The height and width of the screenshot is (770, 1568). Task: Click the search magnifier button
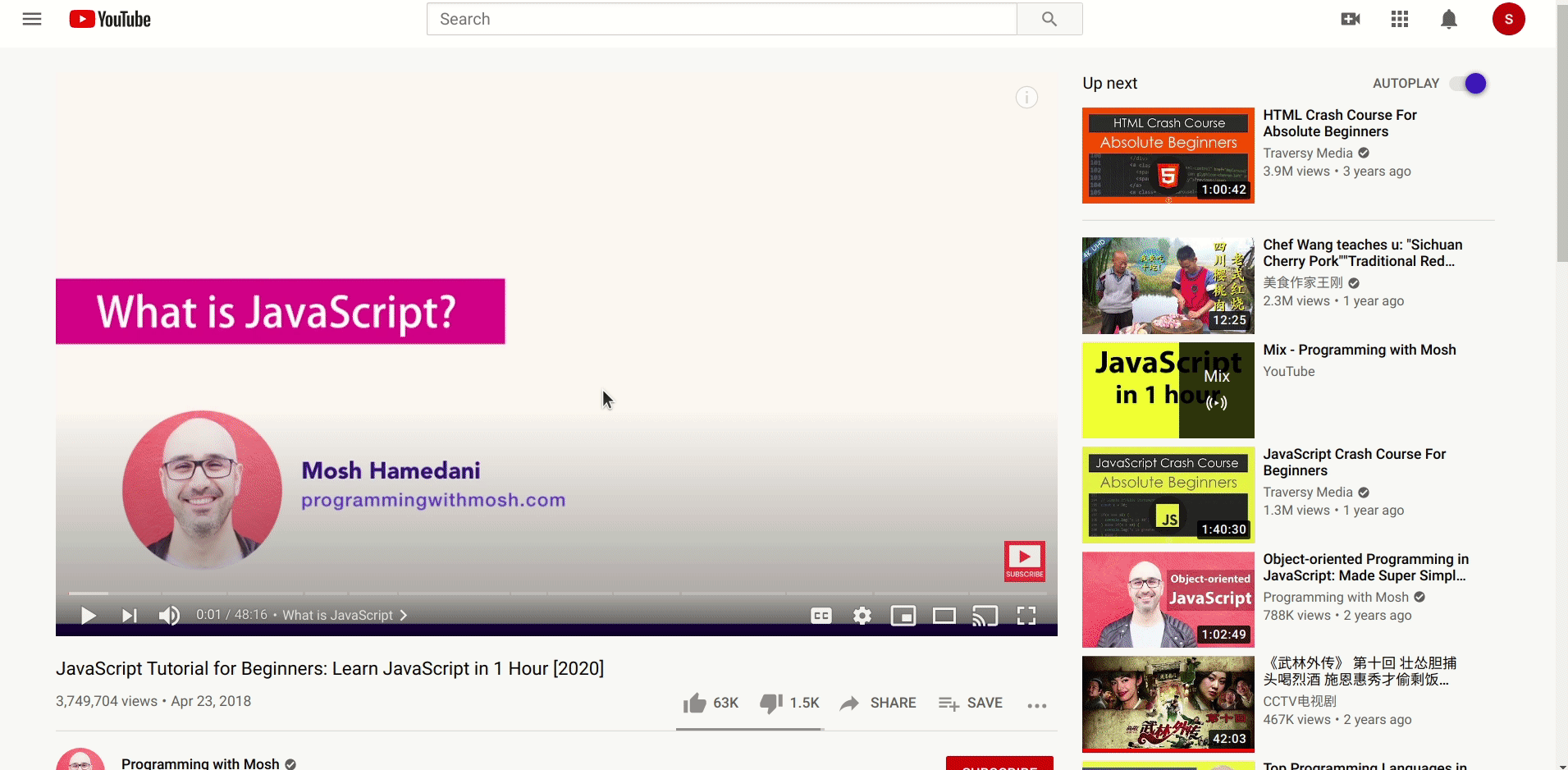coord(1049,19)
